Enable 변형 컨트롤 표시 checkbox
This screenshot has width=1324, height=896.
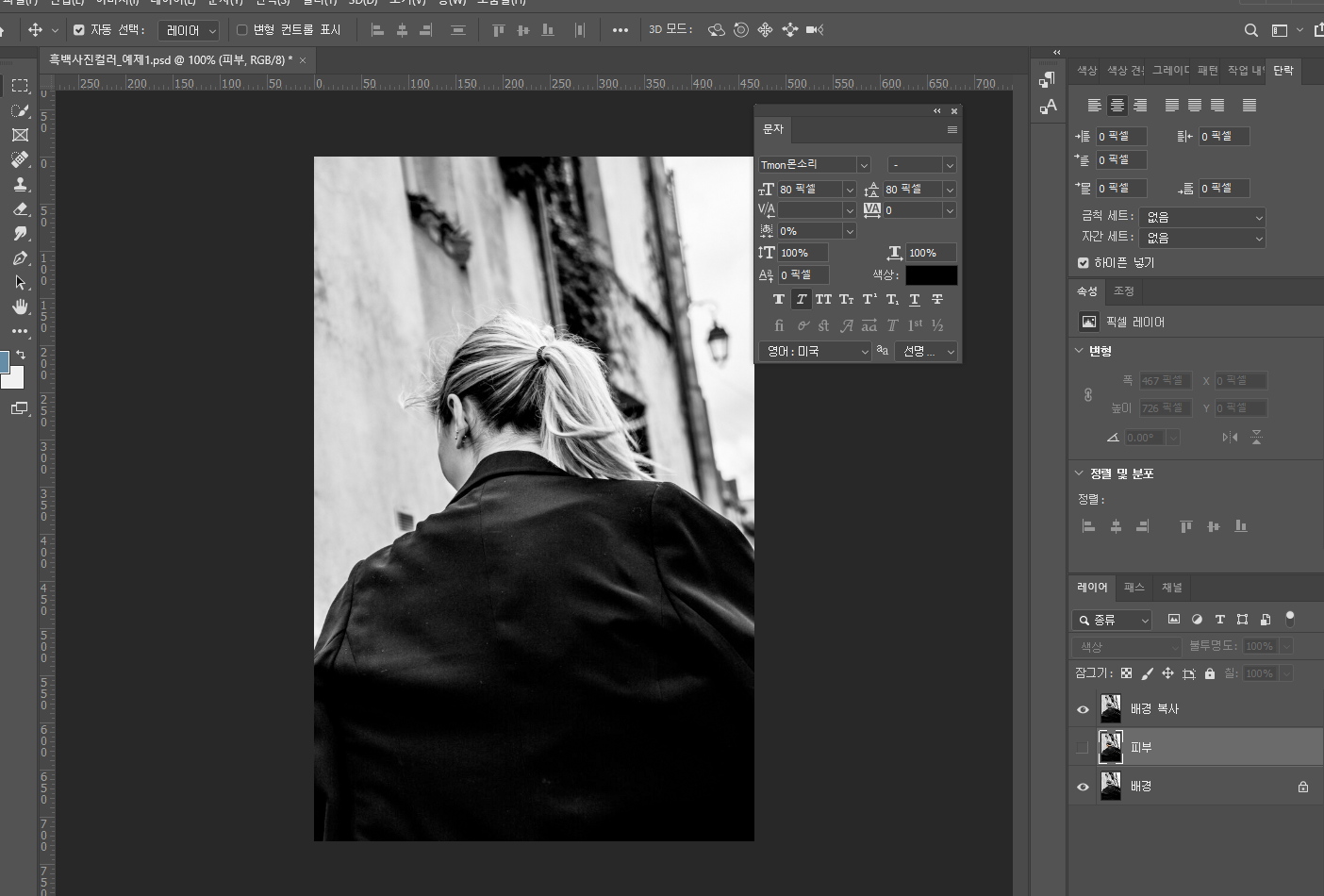pos(241,30)
